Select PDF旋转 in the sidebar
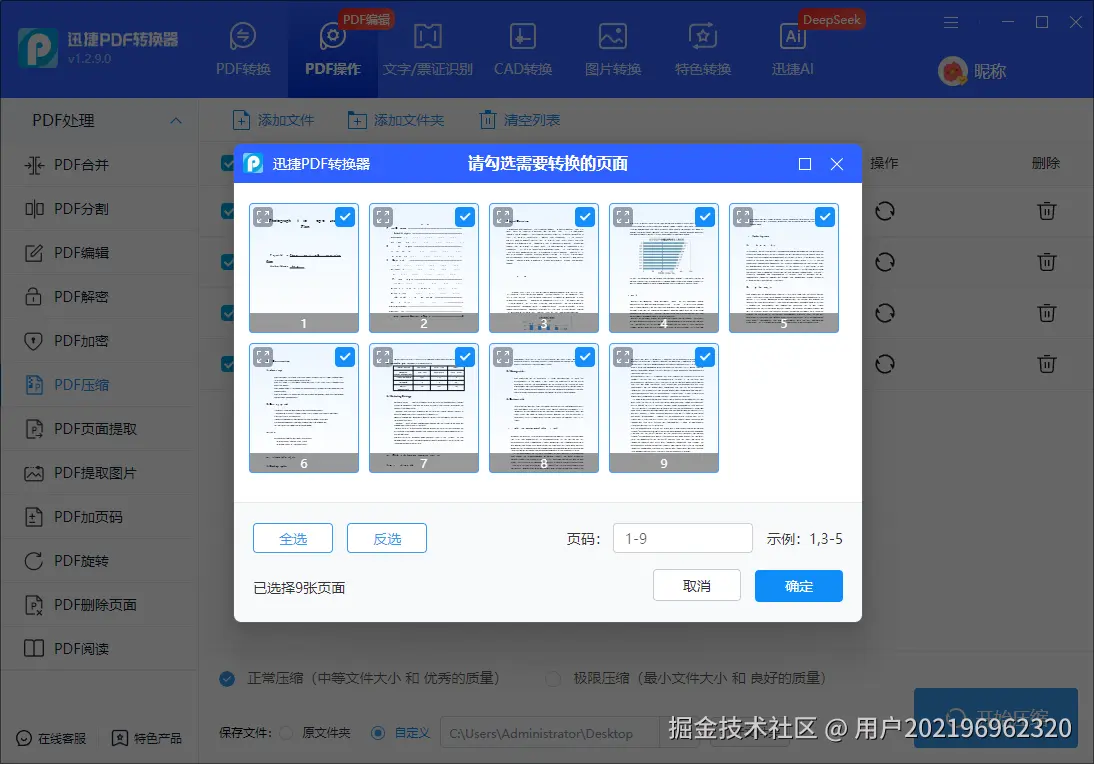 coord(99,560)
